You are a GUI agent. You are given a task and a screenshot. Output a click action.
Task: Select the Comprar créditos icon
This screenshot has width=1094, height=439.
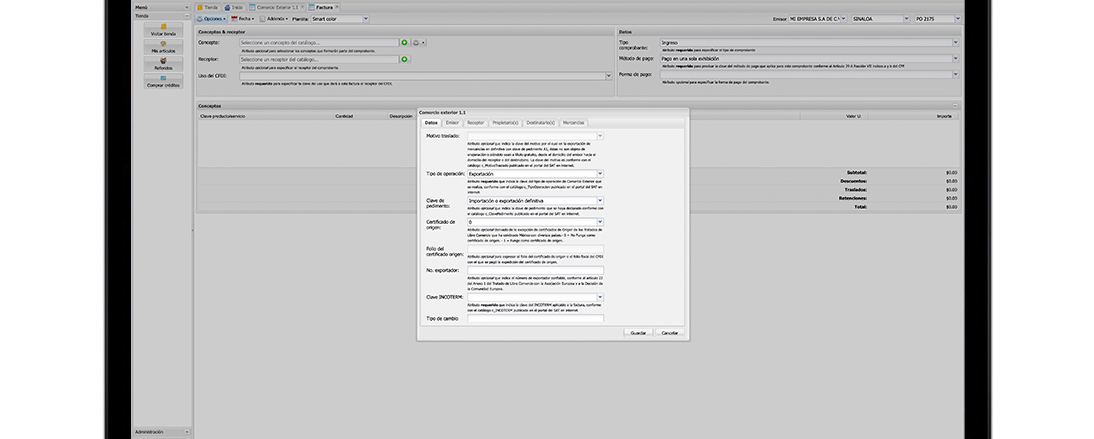[x=163, y=80]
